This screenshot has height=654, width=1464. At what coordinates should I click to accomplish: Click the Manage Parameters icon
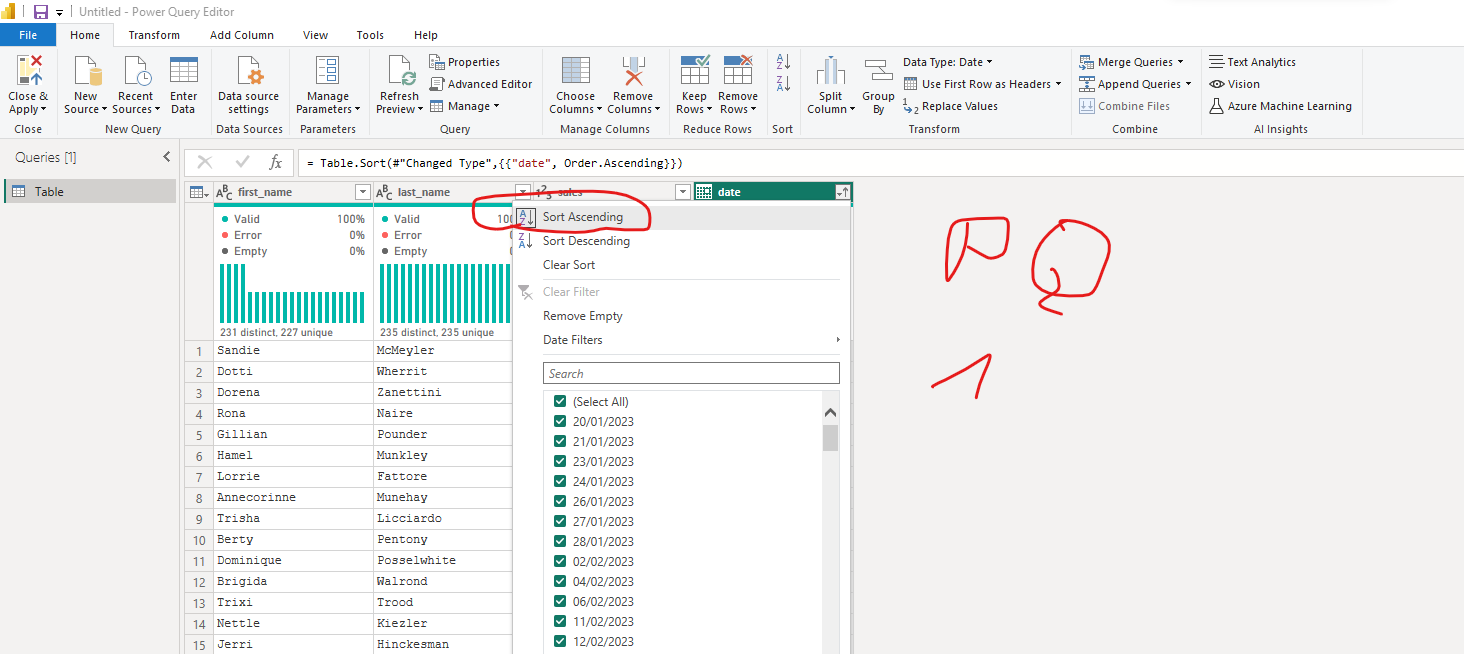[327, 72]
